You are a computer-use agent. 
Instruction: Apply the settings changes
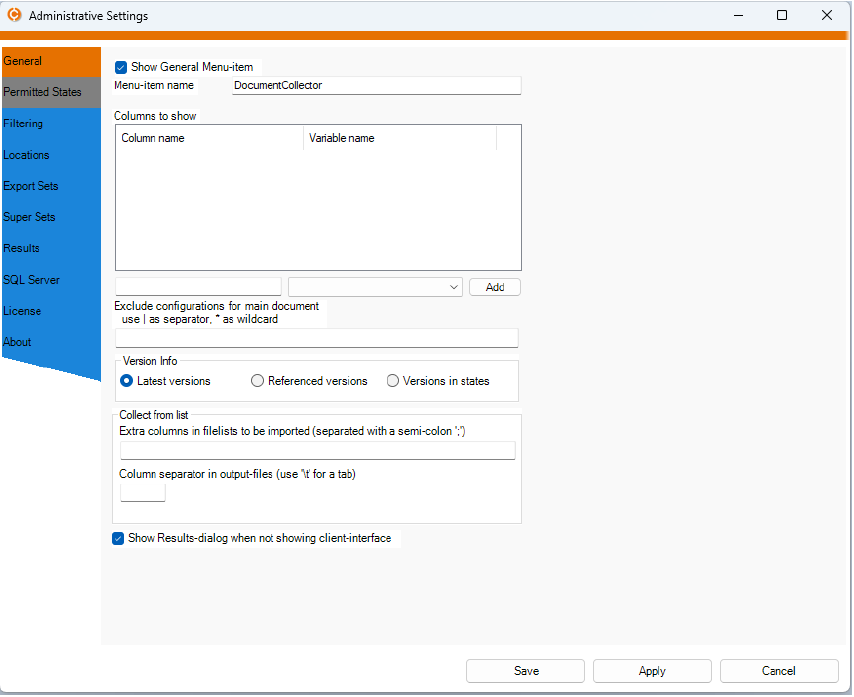pyautogui.click(x=652, y=671)
